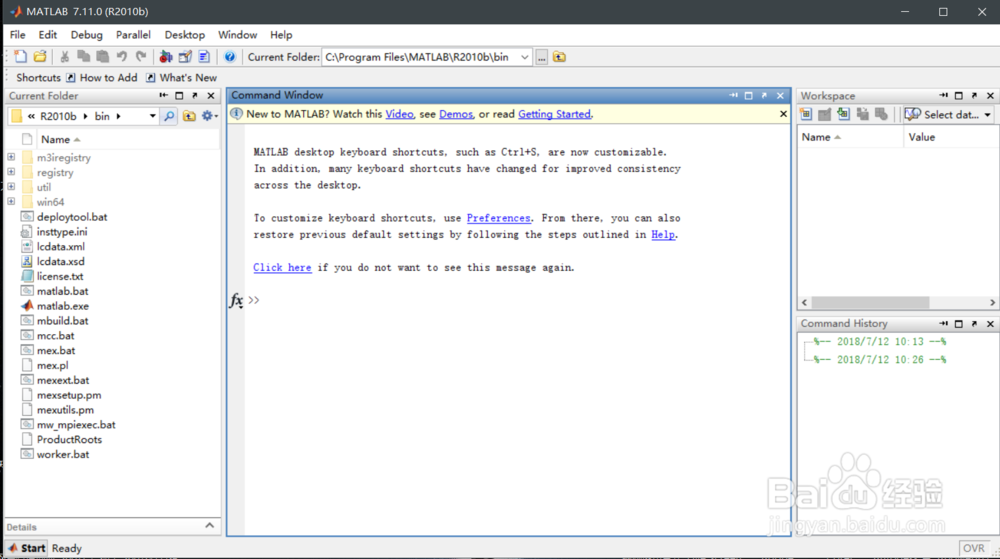The image size is (1000, 559).
Task: Click the Delete variable icon in Workspace
Action: pos(881,114)
